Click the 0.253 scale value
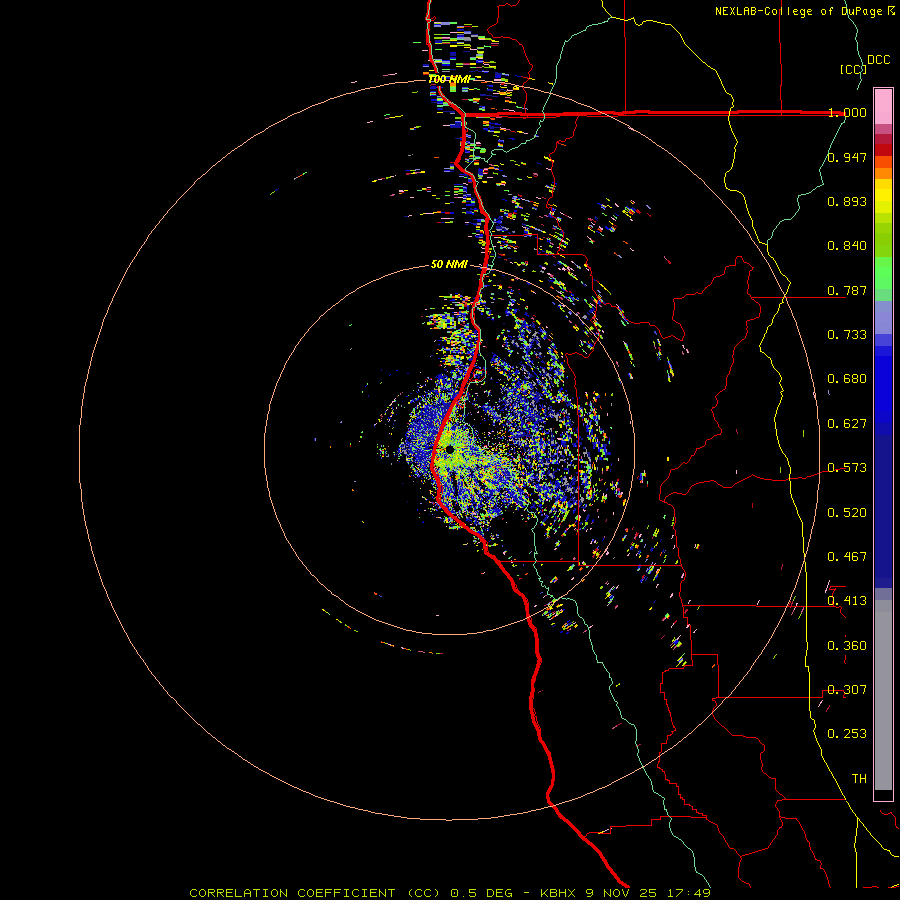 coord(847,734)
